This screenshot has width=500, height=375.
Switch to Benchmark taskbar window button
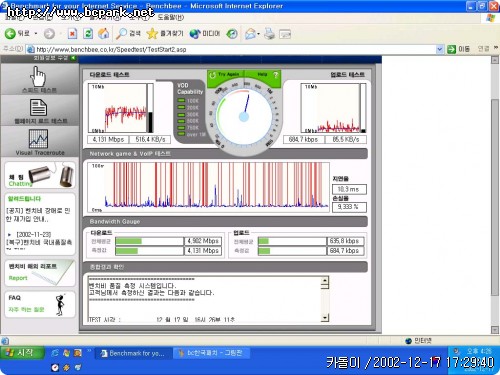pos(133,353)
